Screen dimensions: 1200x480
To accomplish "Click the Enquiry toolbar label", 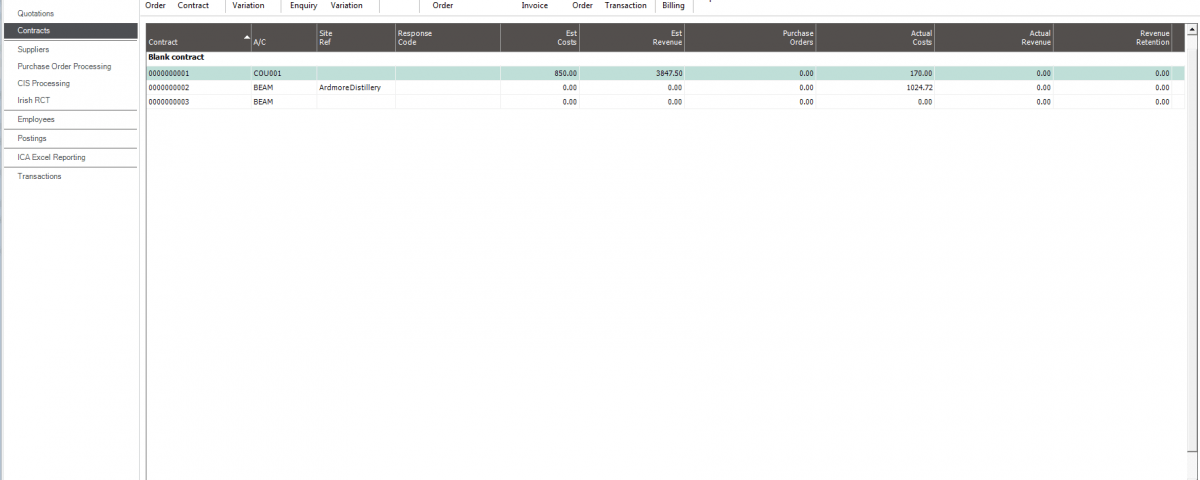I will 303,5.
